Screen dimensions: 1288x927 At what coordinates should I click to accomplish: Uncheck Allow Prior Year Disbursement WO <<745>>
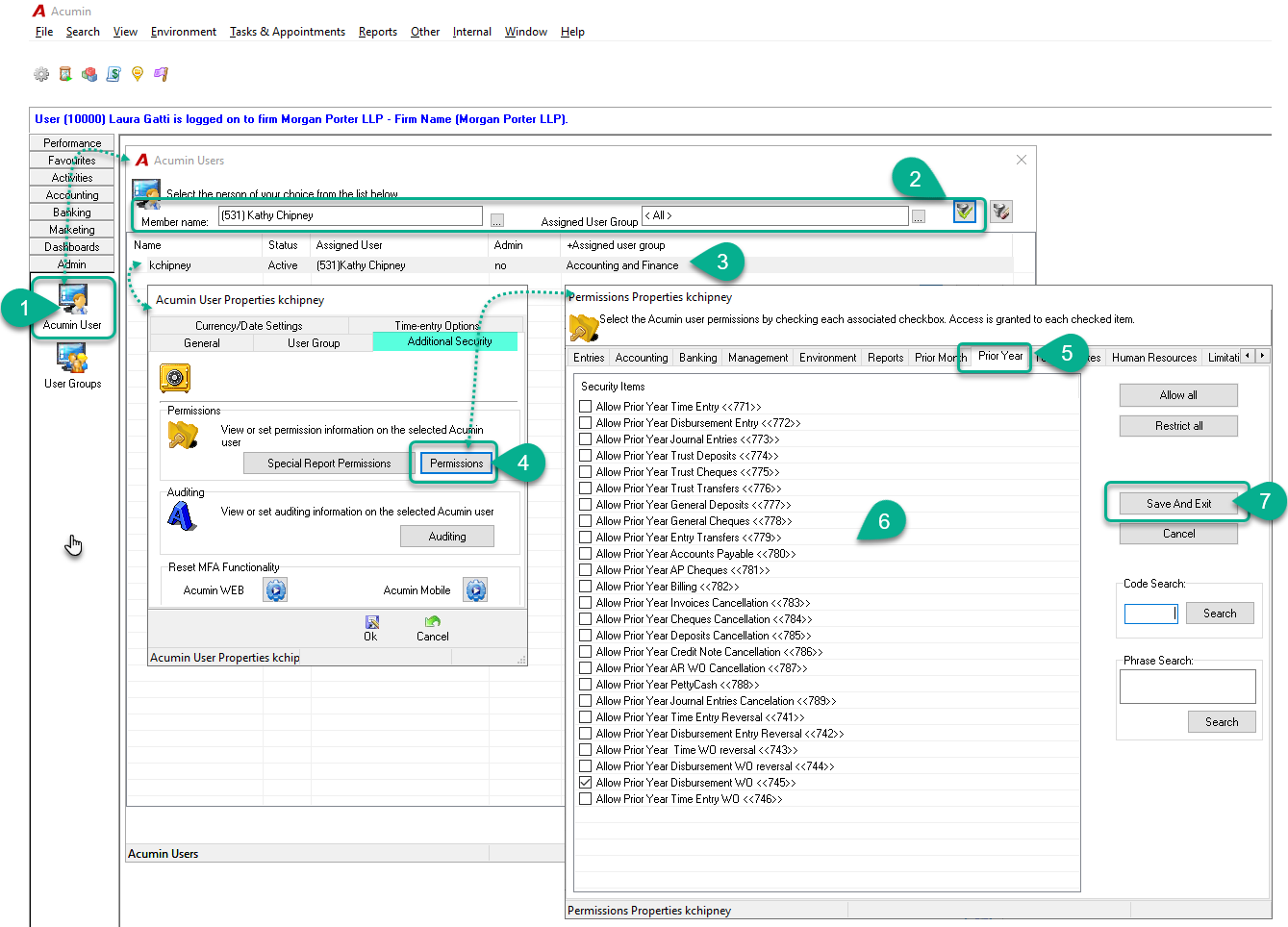585,783
